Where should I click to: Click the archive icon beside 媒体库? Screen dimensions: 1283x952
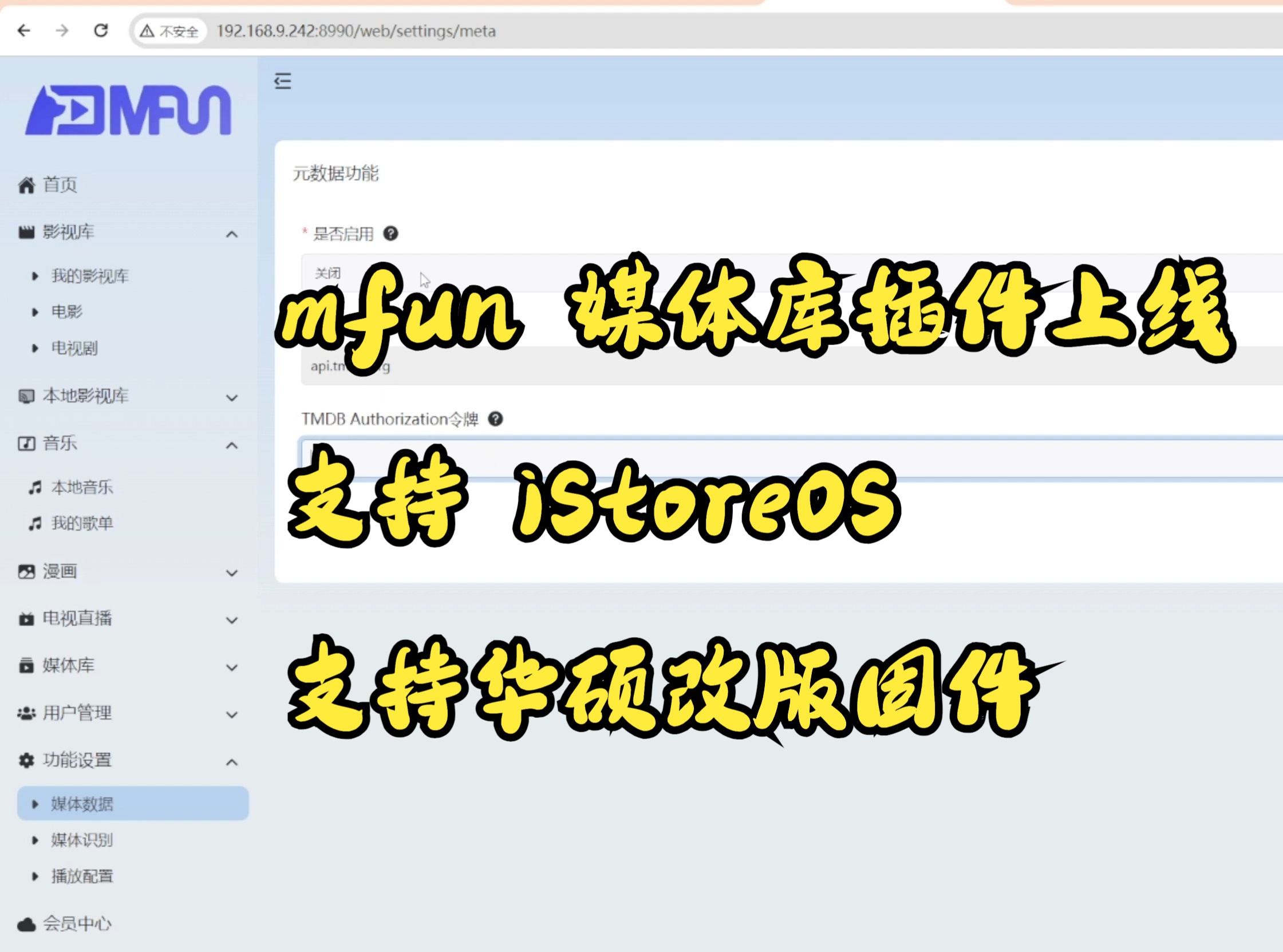tap(26, 666)
